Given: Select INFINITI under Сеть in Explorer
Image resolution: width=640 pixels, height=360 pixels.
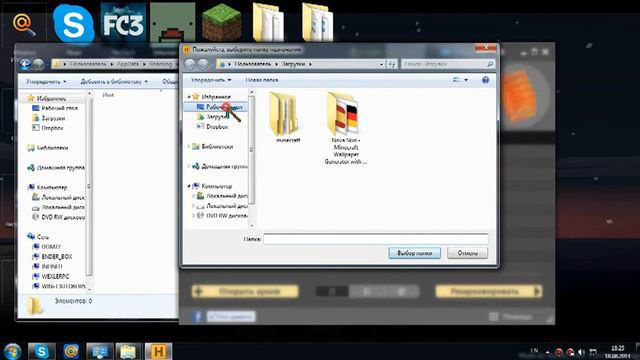Looking at the screenshot, I should [52, 267].
